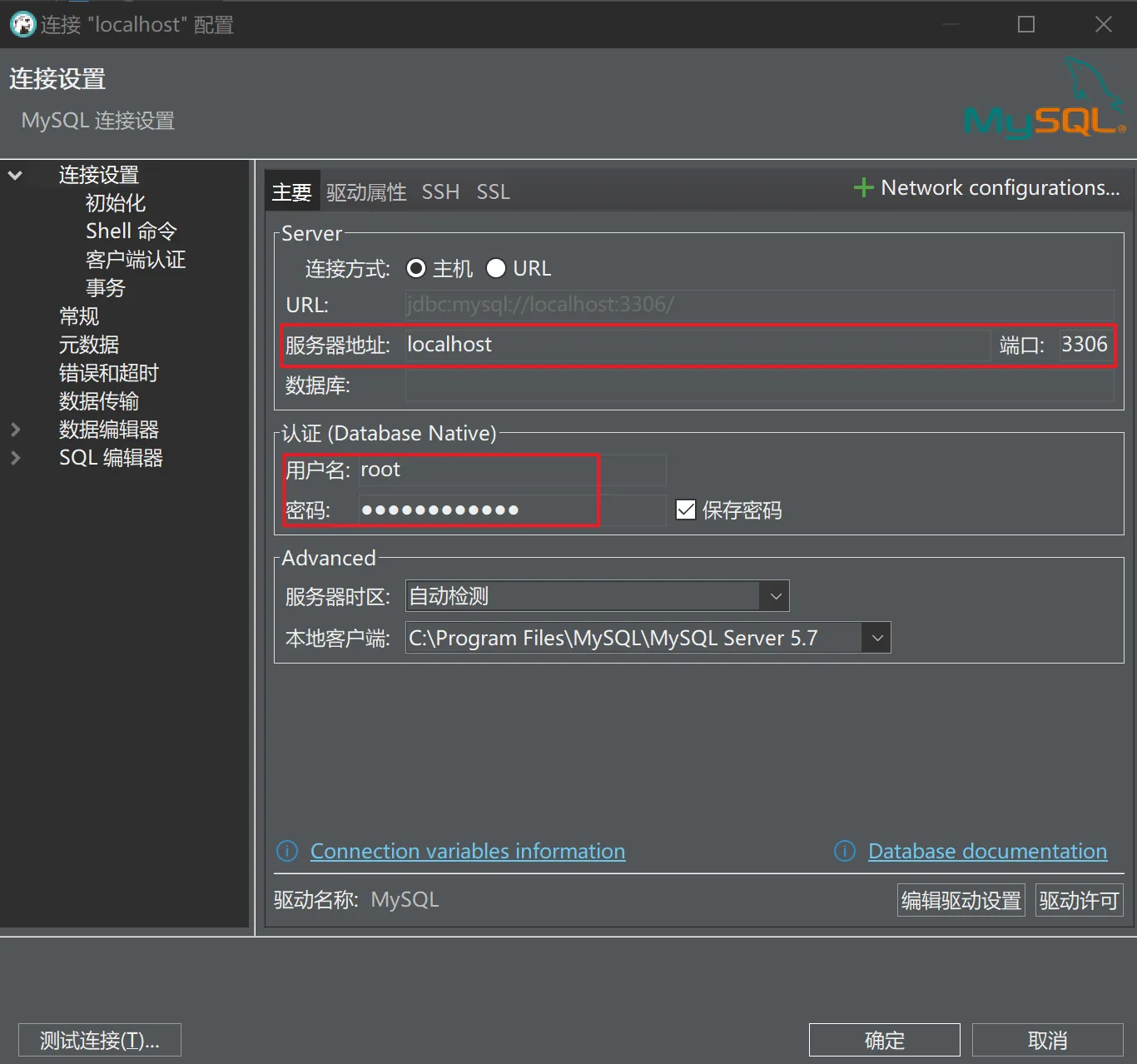Click the DBeaver app icon in title bar
The image size is (1137, 1064).
(22, 24)
